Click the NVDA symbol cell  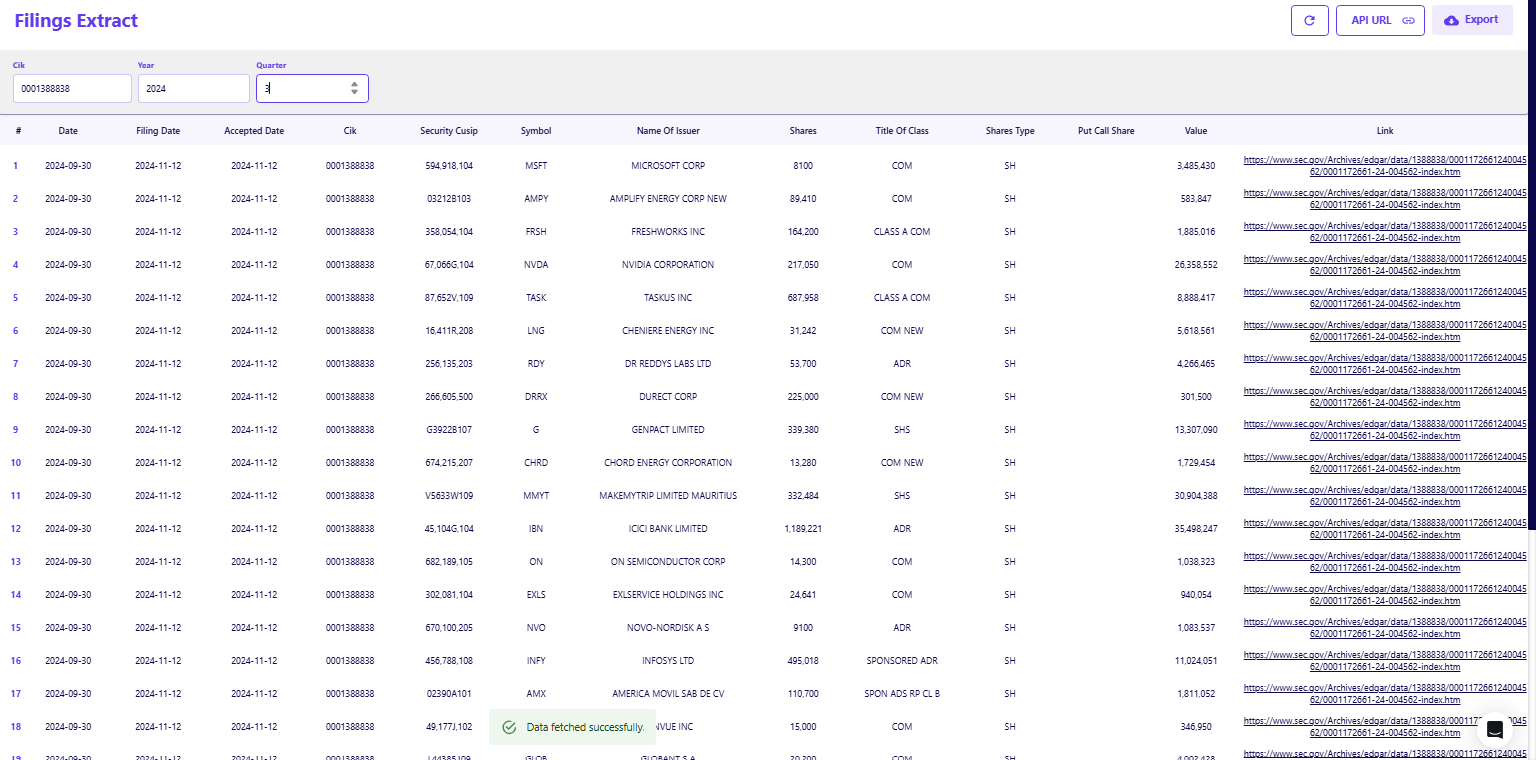tap(536, 265)
